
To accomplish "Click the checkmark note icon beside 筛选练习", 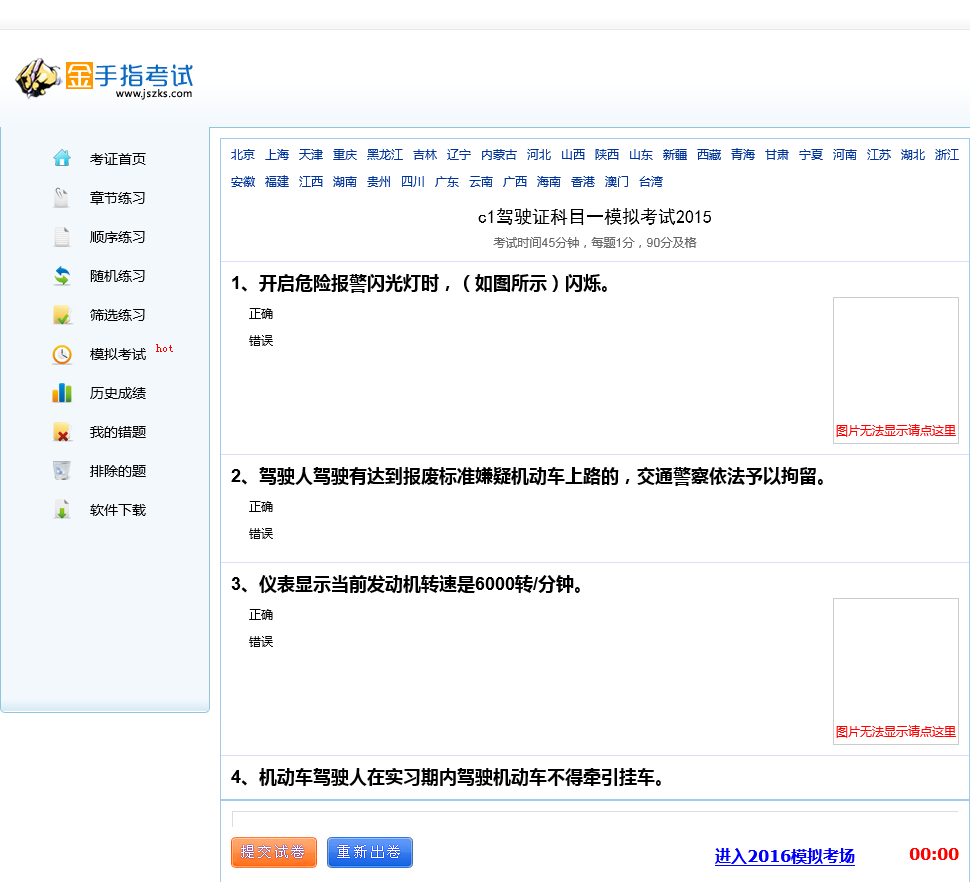I will (x=62, y=314).
